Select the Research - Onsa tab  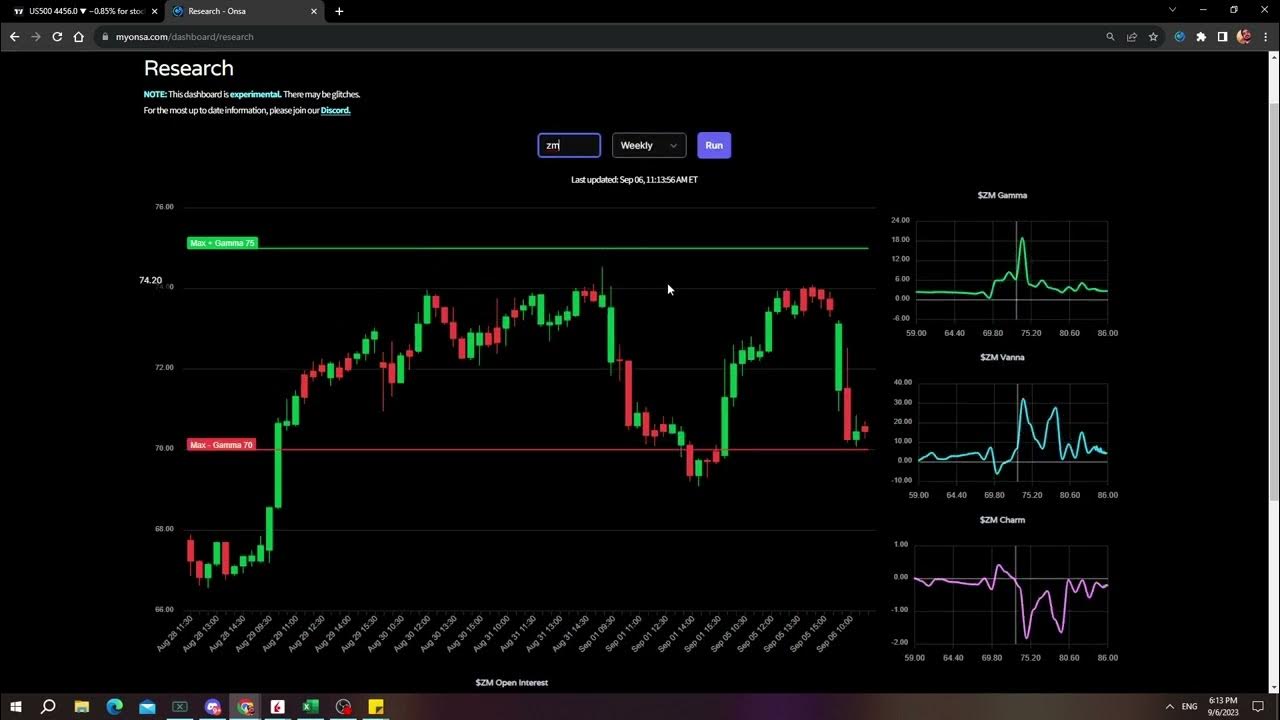pyautogui.click(x=243, y=11)
